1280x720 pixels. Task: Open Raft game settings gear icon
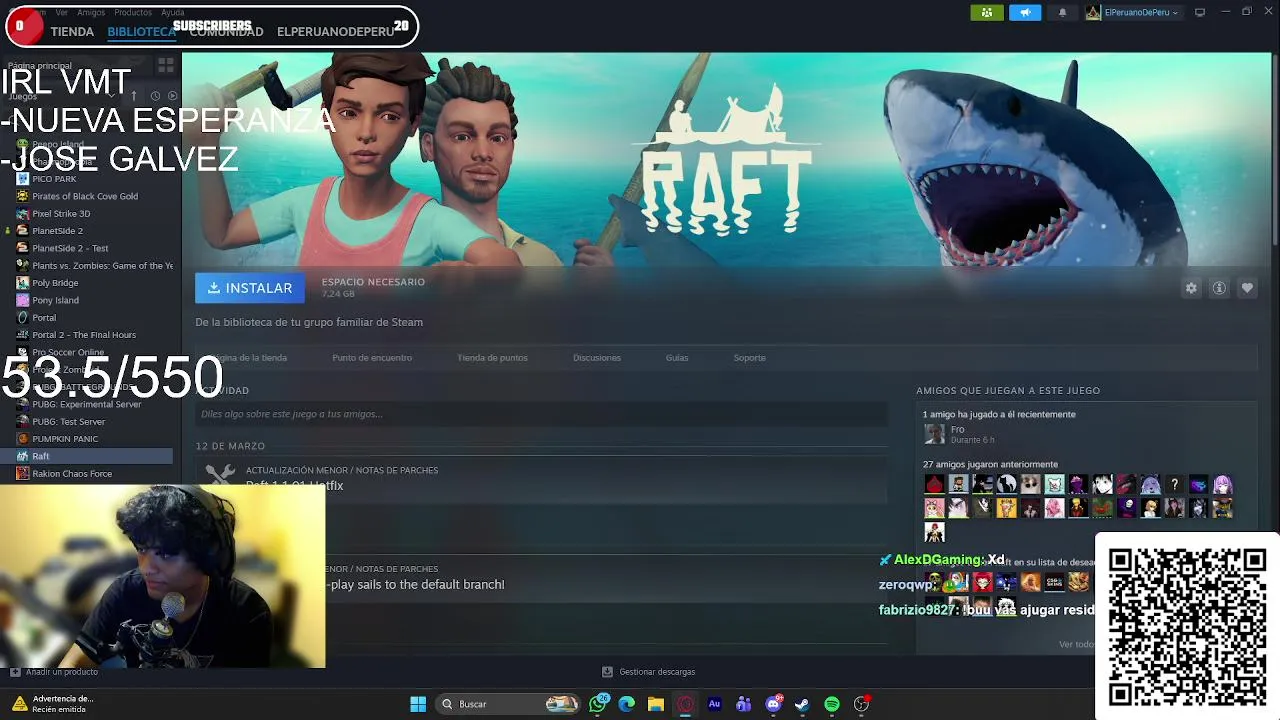[1191, 288]
